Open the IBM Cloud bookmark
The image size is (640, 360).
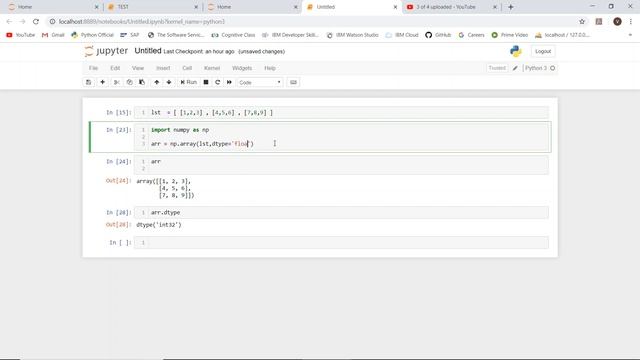(402, 35)
